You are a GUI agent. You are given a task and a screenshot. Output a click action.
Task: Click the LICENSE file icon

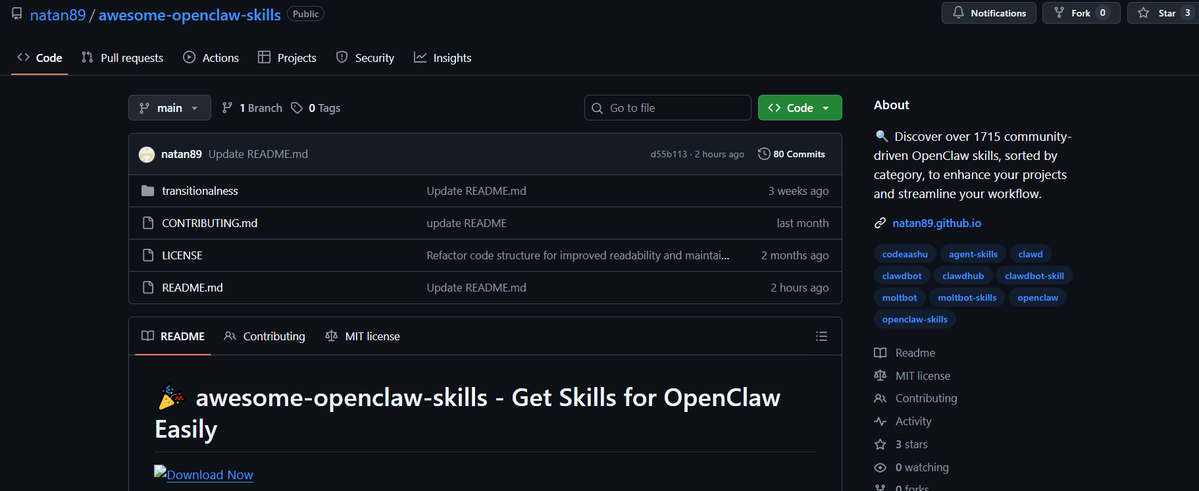(148, 255)
